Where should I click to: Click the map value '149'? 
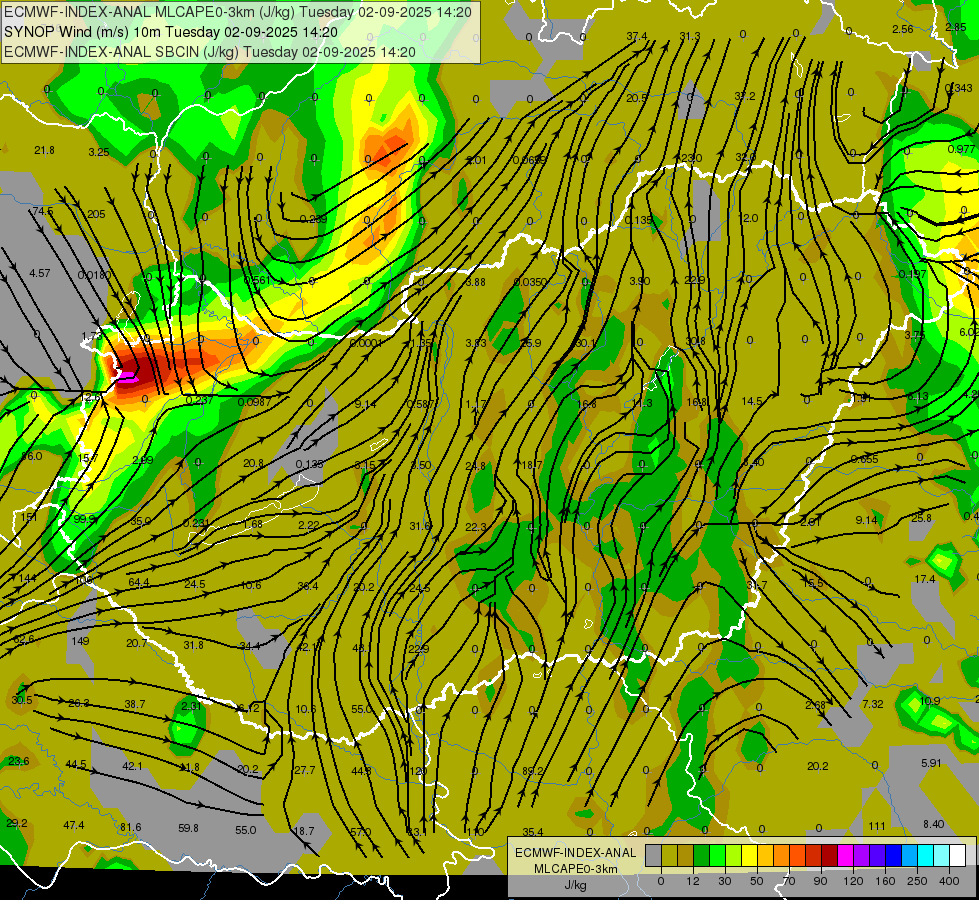click(x=81, y=641)
